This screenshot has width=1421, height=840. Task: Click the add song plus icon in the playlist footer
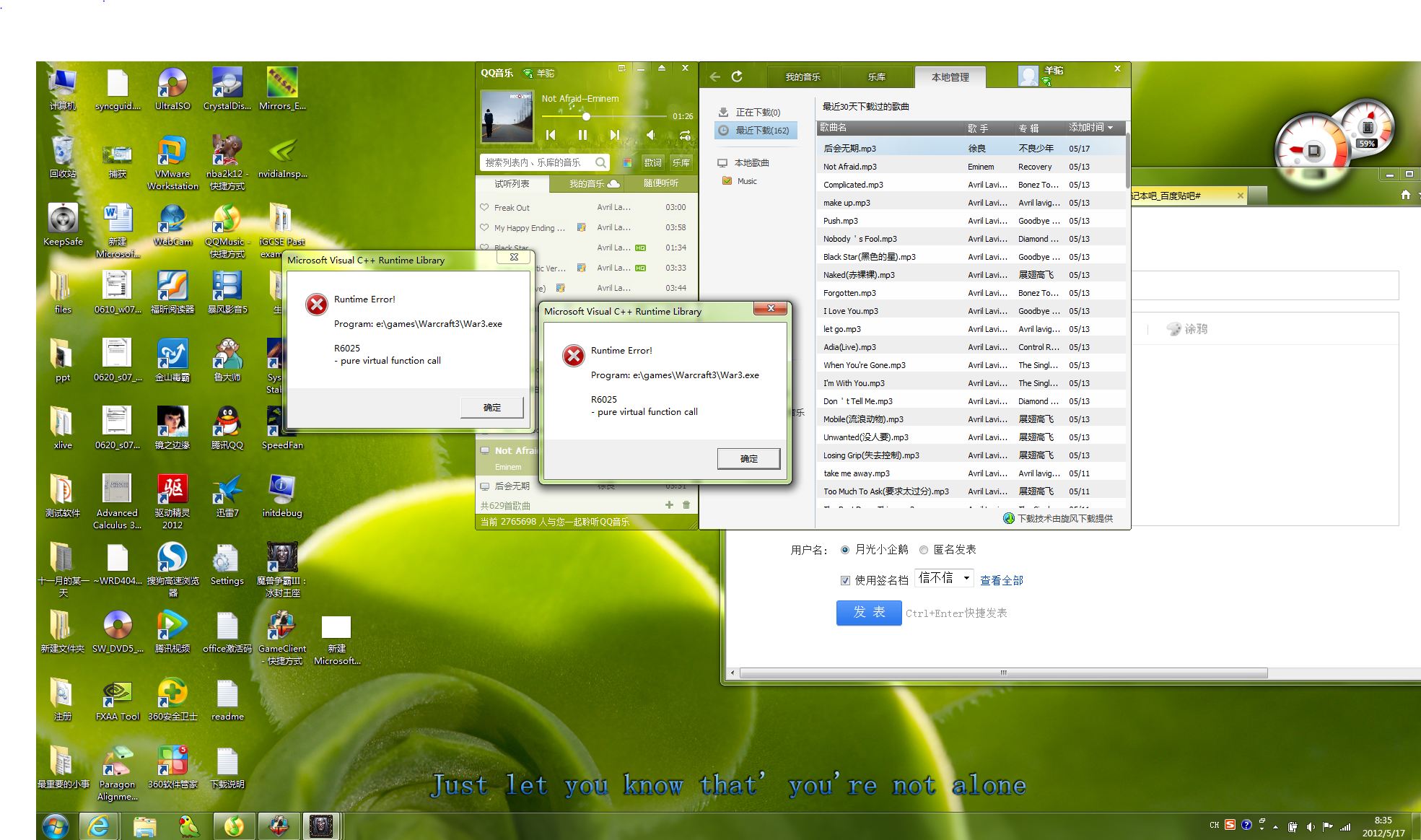coord(669,505)
